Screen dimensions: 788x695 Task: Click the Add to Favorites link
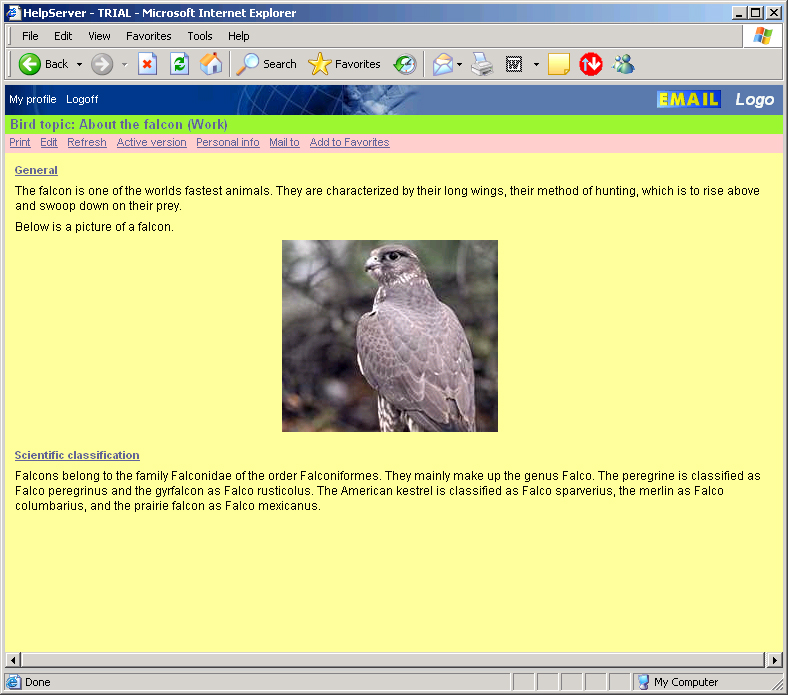(350, 142)
